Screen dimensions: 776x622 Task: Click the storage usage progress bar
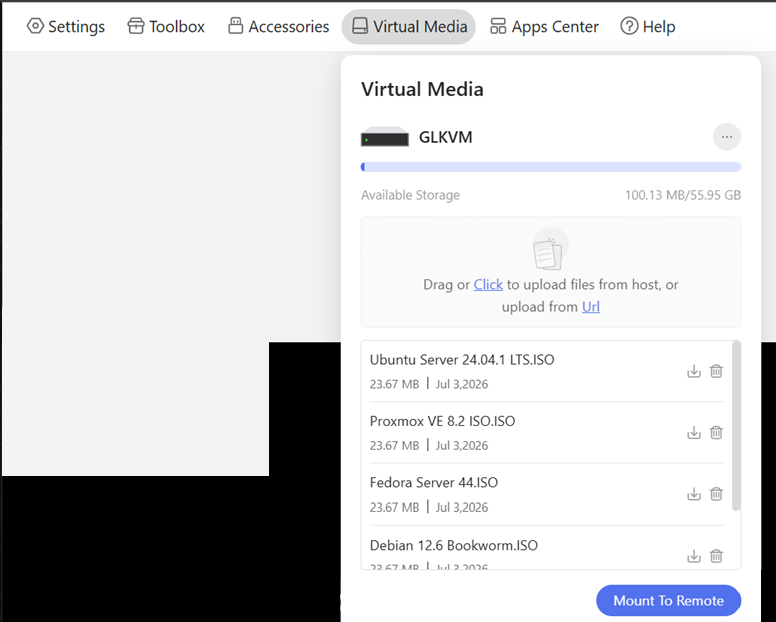coord(551,167)
